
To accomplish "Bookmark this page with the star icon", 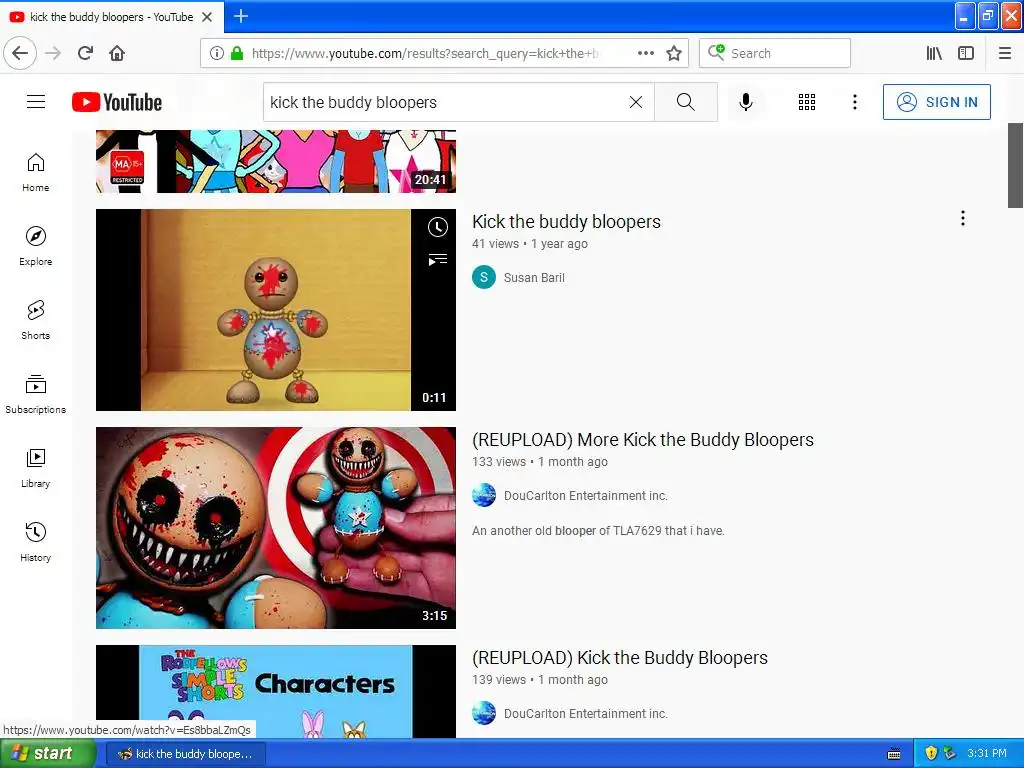I will [674, 53].
